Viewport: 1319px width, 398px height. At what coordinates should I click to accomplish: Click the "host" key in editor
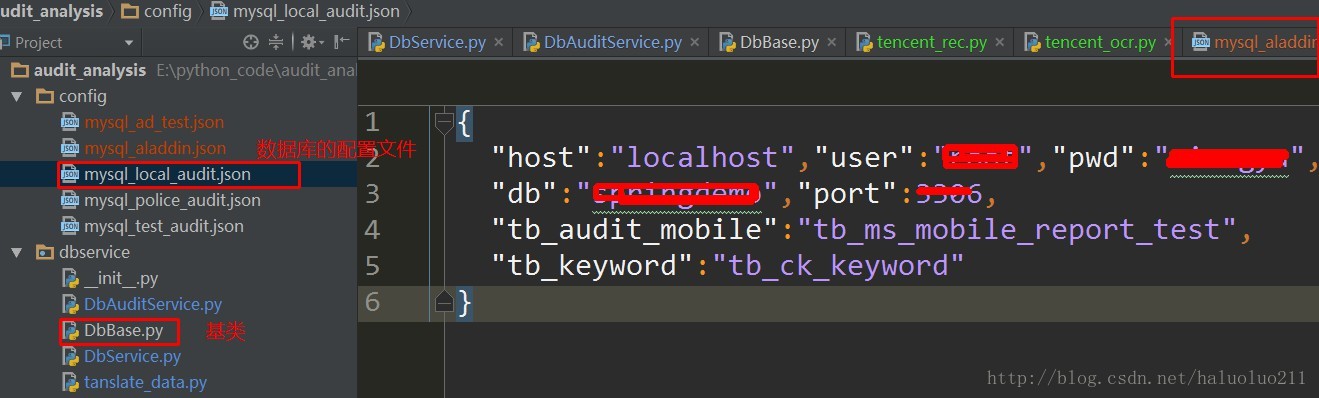pos(544,158)
